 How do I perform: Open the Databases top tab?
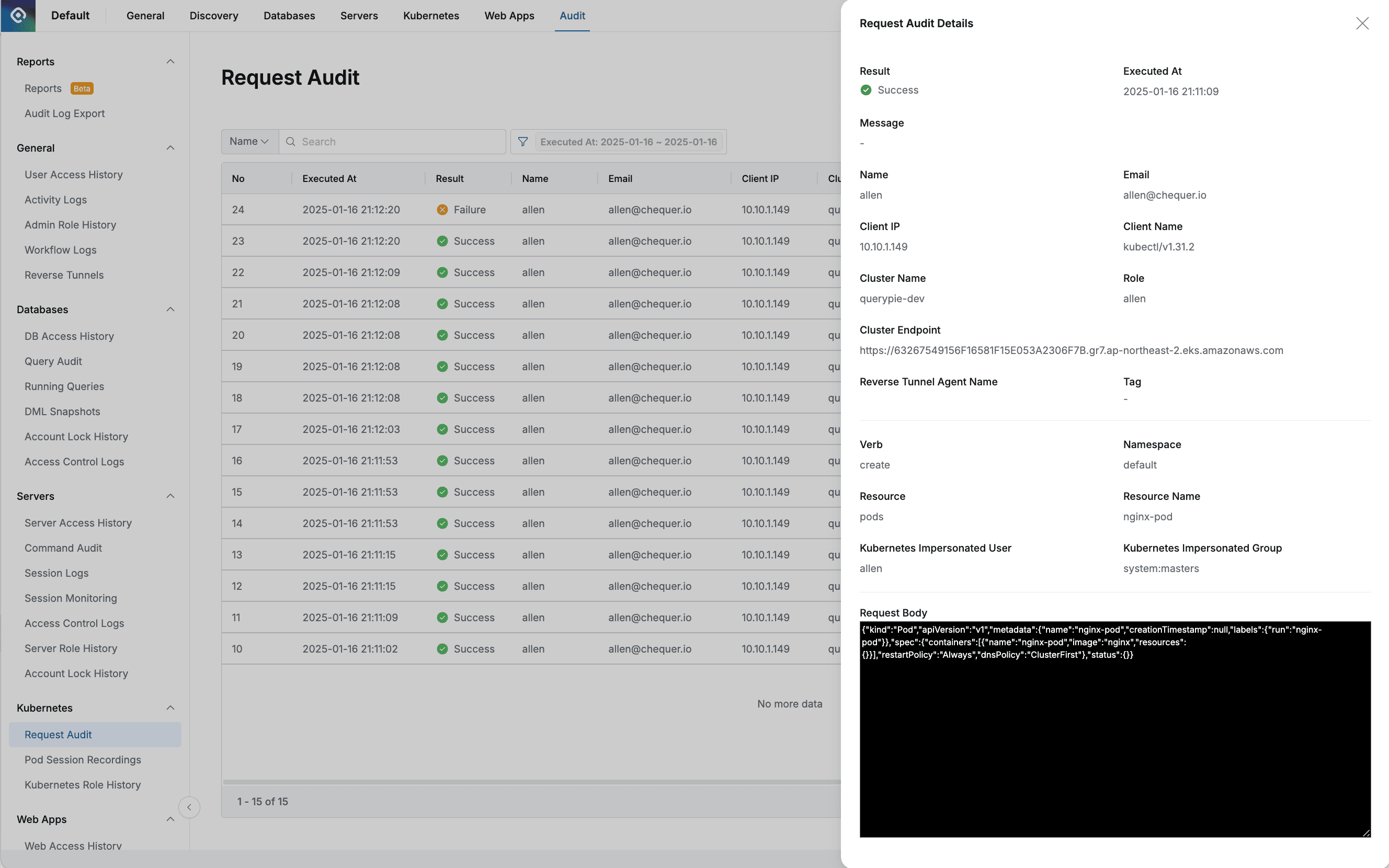(x=289, y=16)
